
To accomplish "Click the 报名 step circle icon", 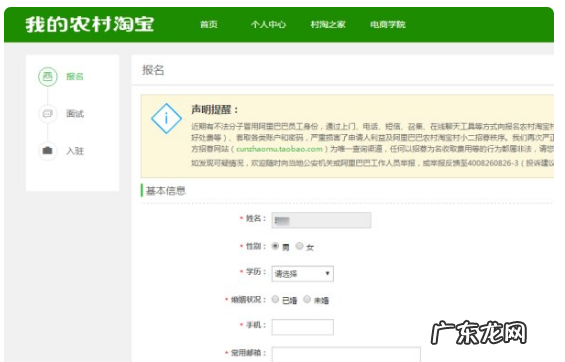I will 48,76.
